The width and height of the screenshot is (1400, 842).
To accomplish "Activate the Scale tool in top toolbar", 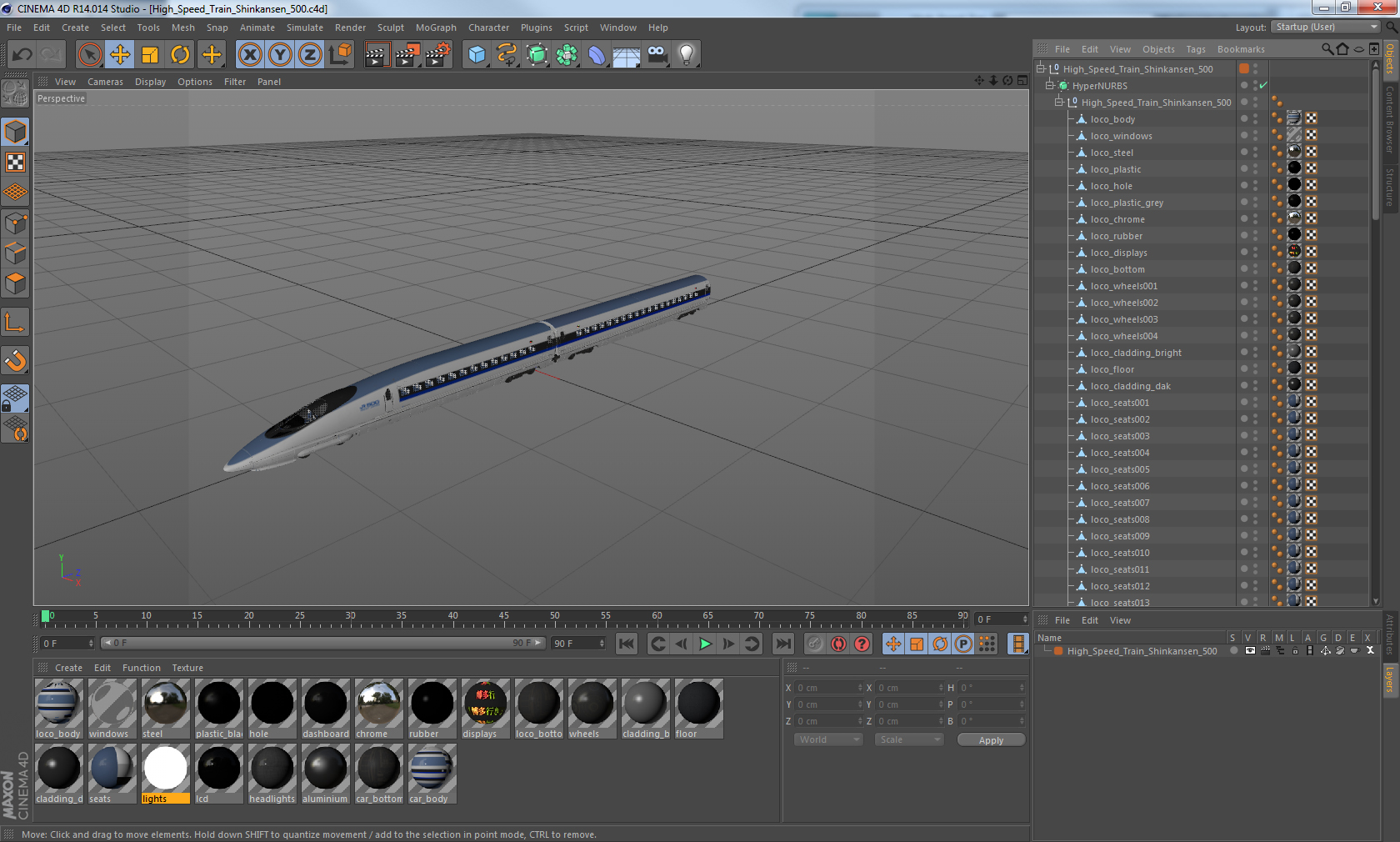I will click(x=150, y=55).
